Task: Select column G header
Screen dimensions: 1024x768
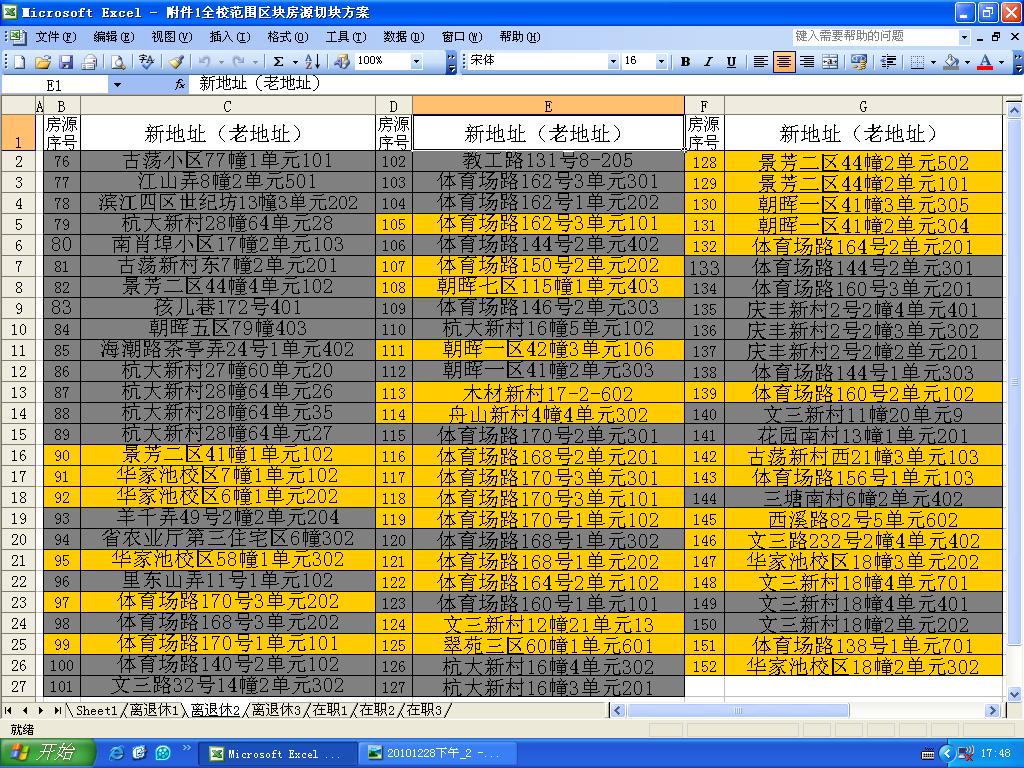Action: tap(863, 106)
